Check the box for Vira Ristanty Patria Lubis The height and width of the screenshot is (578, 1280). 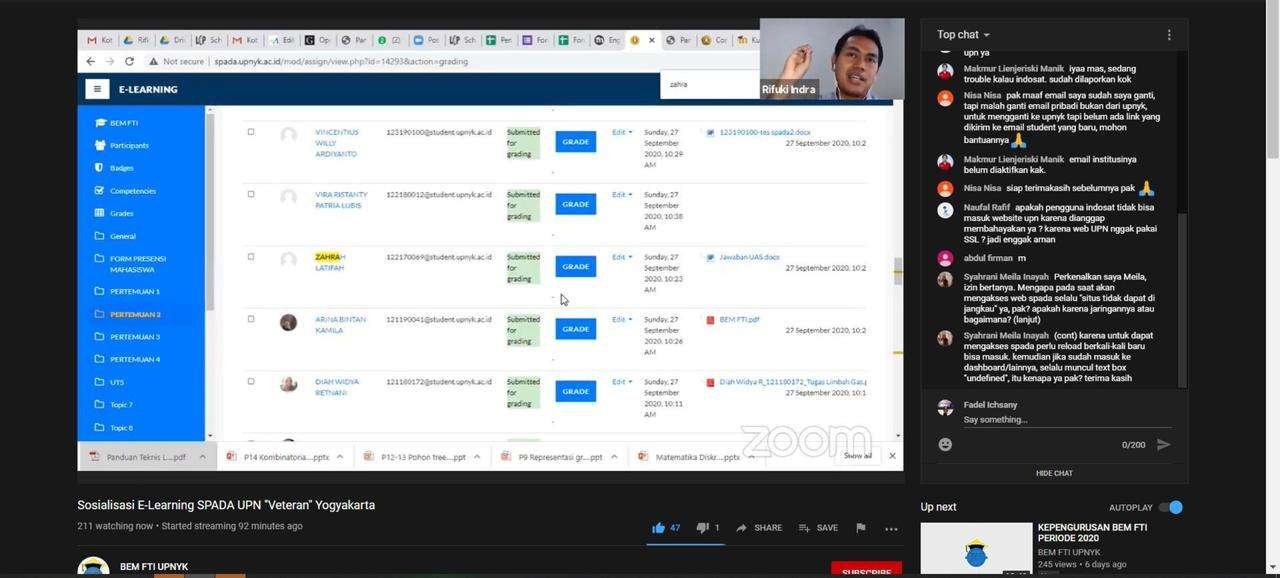point(251,194)
